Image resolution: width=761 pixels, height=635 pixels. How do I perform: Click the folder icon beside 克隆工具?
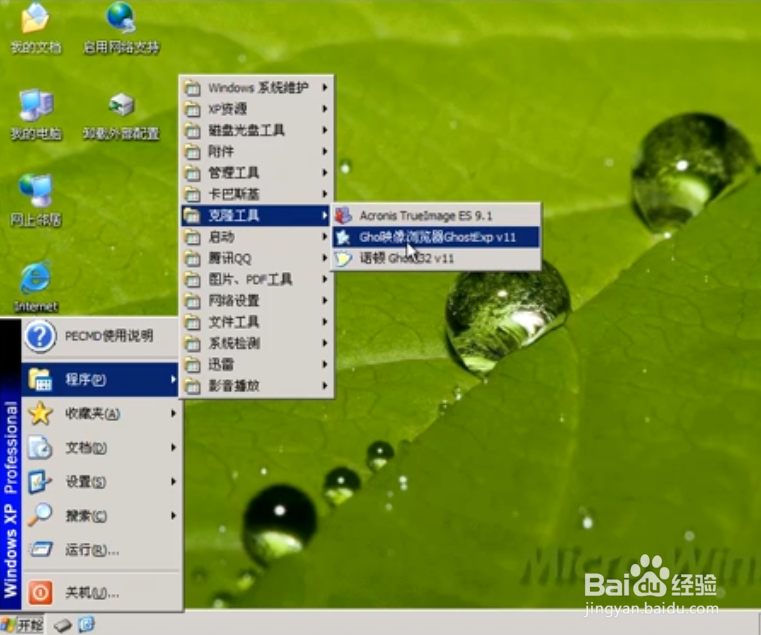point(192,216)
